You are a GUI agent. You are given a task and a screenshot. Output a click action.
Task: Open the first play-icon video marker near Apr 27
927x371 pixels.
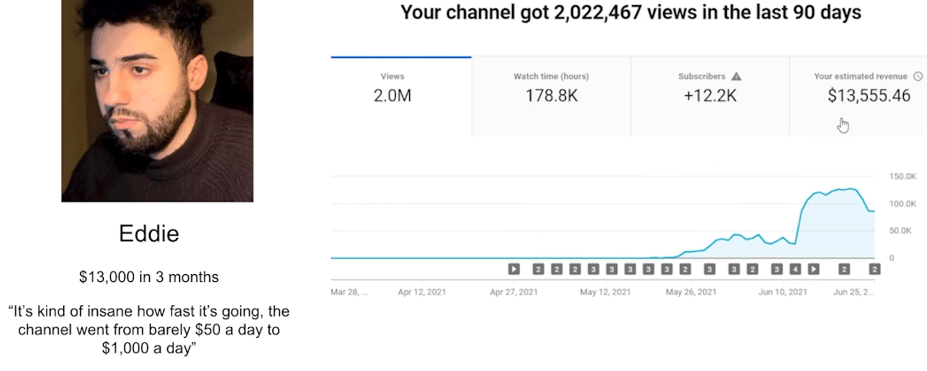tap(514, 269)
